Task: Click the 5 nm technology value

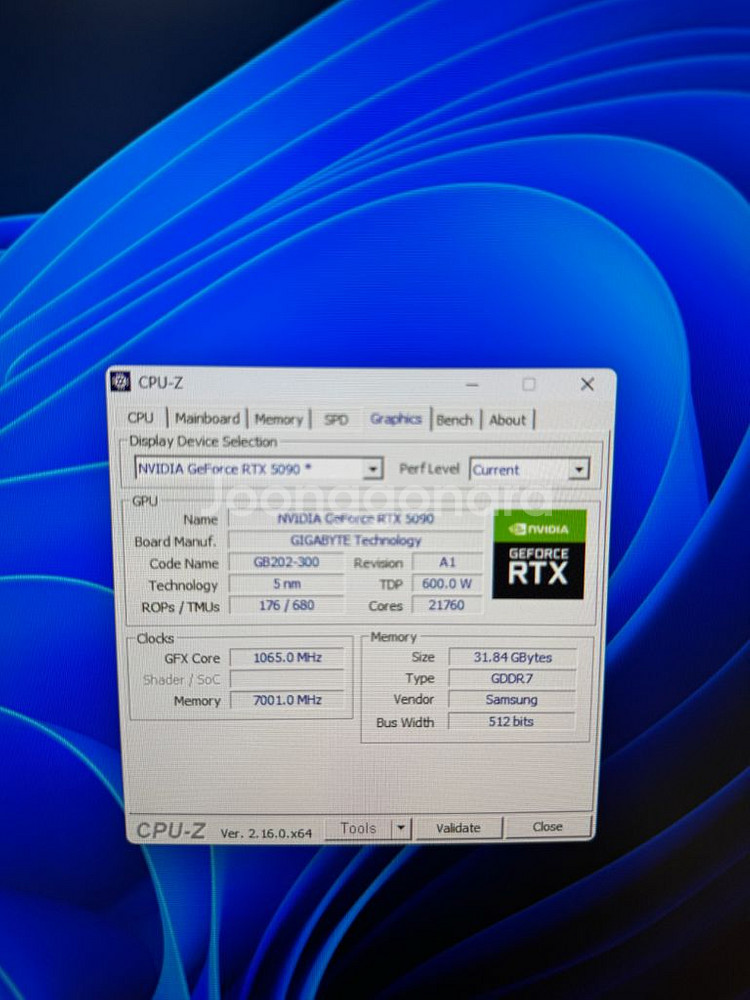Action: click(286, 584)
